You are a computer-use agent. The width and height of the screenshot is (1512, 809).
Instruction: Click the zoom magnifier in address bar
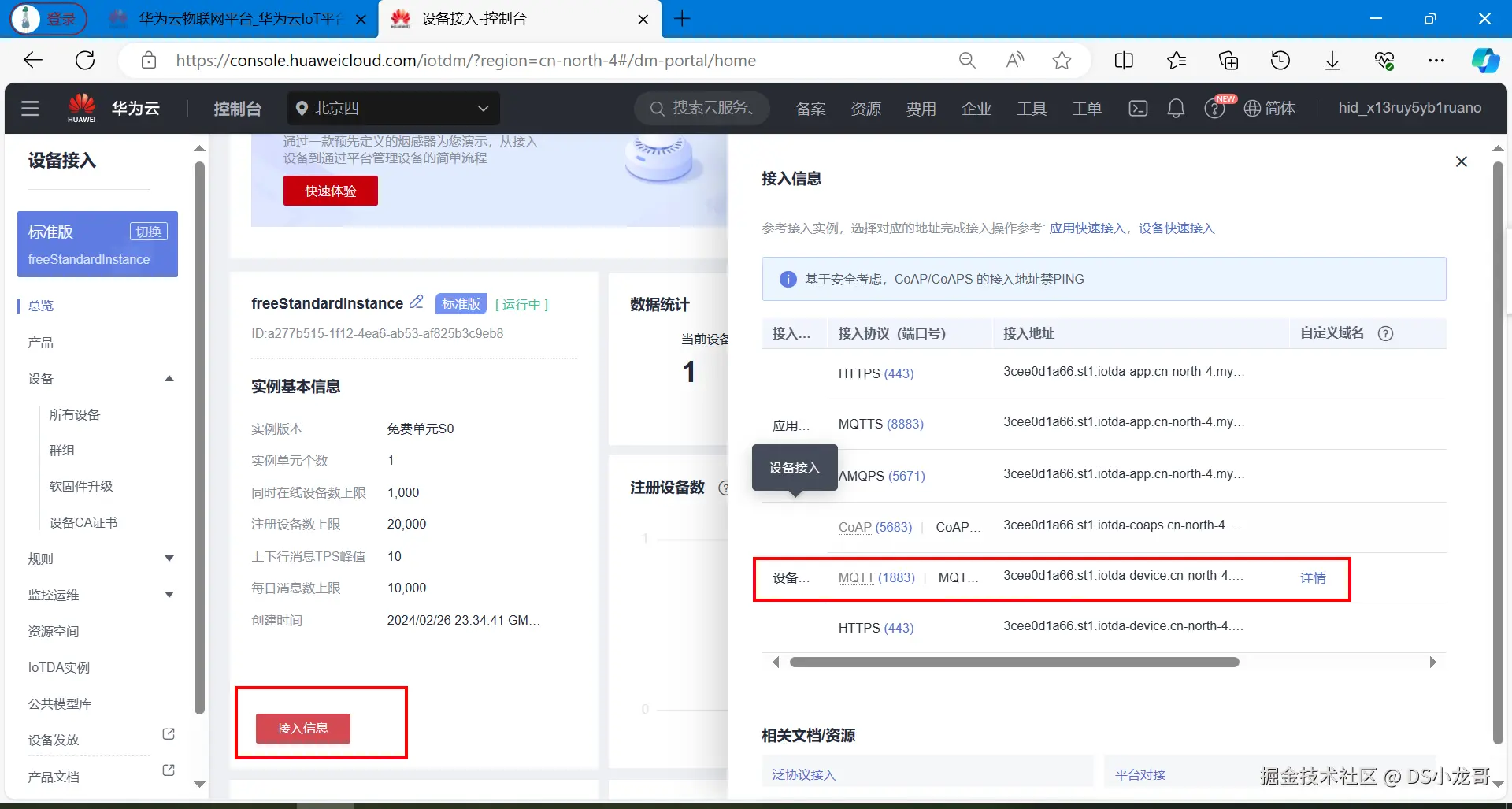coord(967,60)
